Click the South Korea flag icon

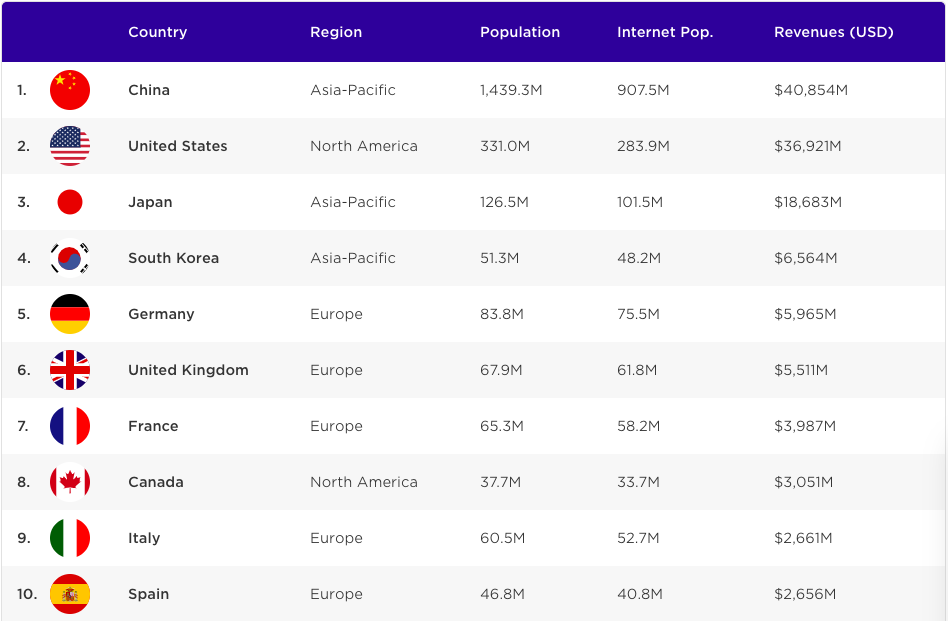tap(70, 258)
